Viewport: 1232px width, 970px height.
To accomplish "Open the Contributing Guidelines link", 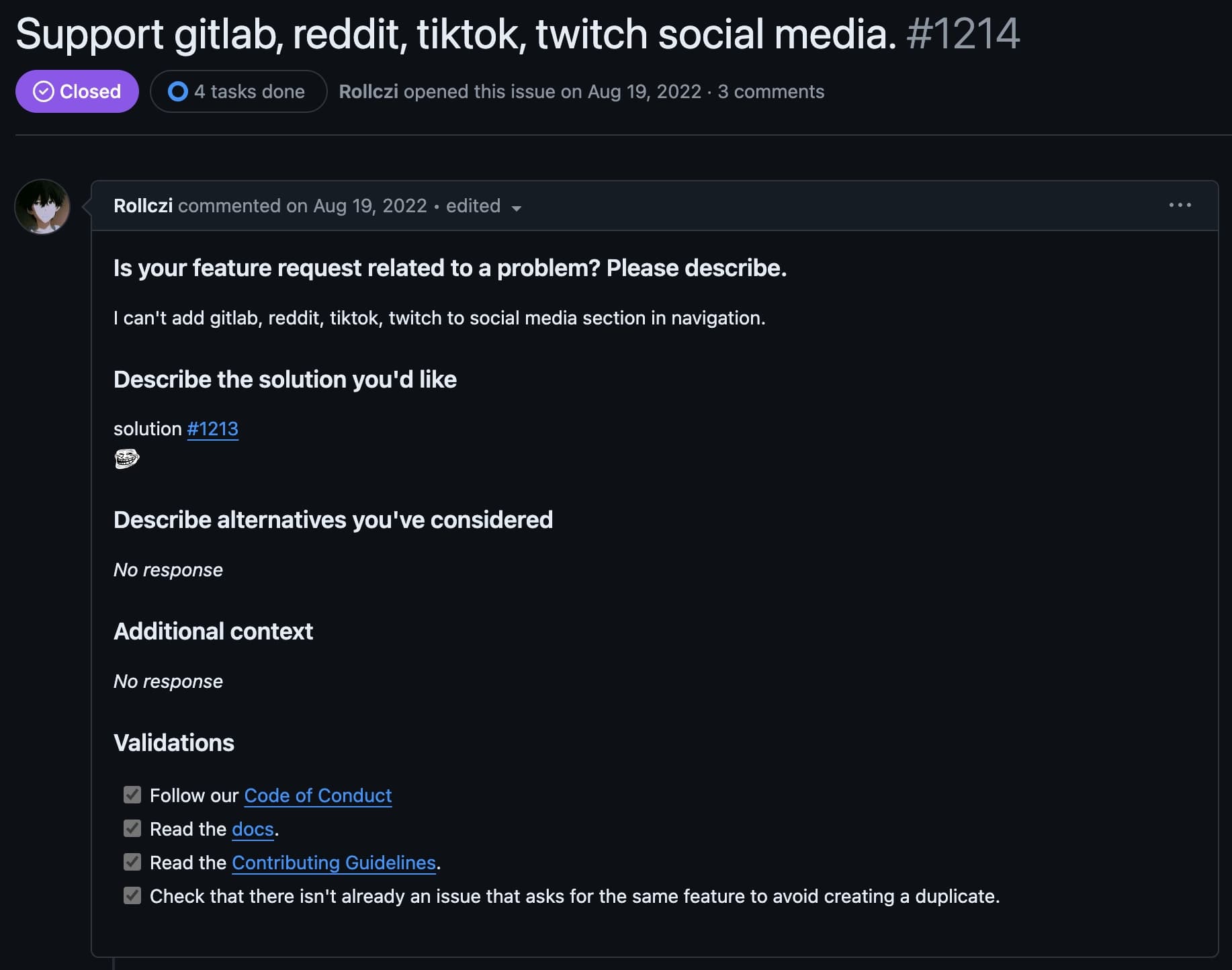I will click(x=334, y=863).
